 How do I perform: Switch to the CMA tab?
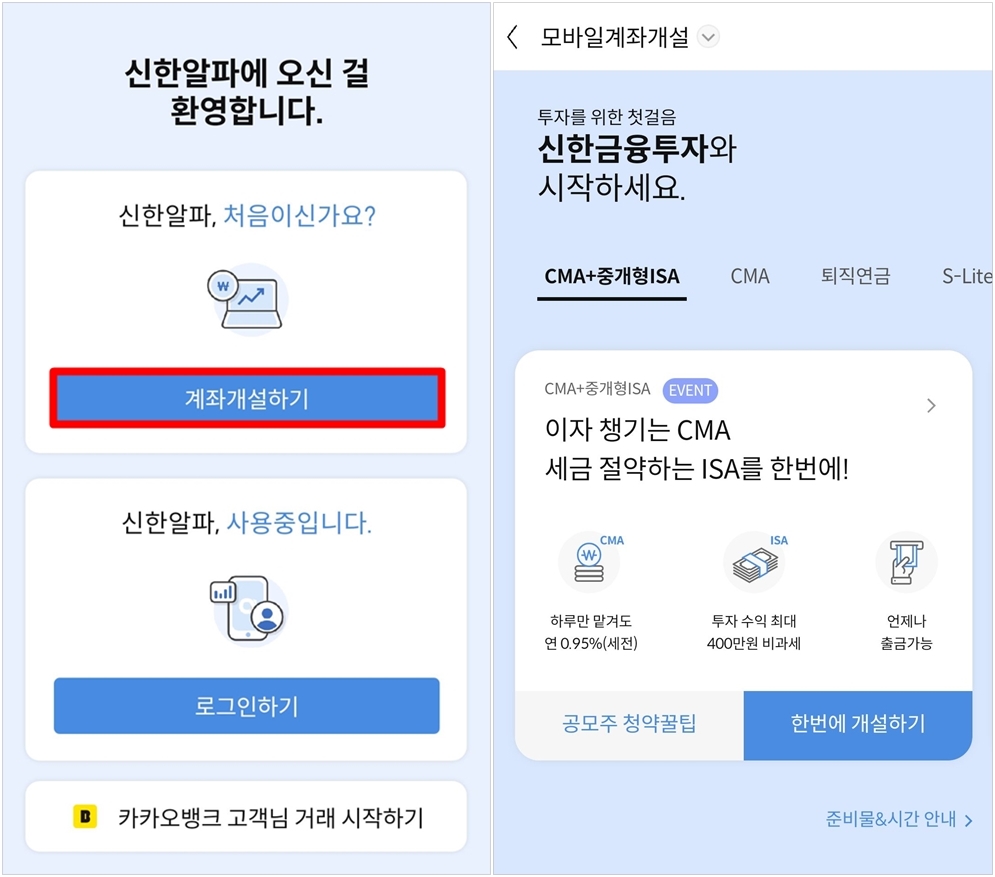(750, 276)
